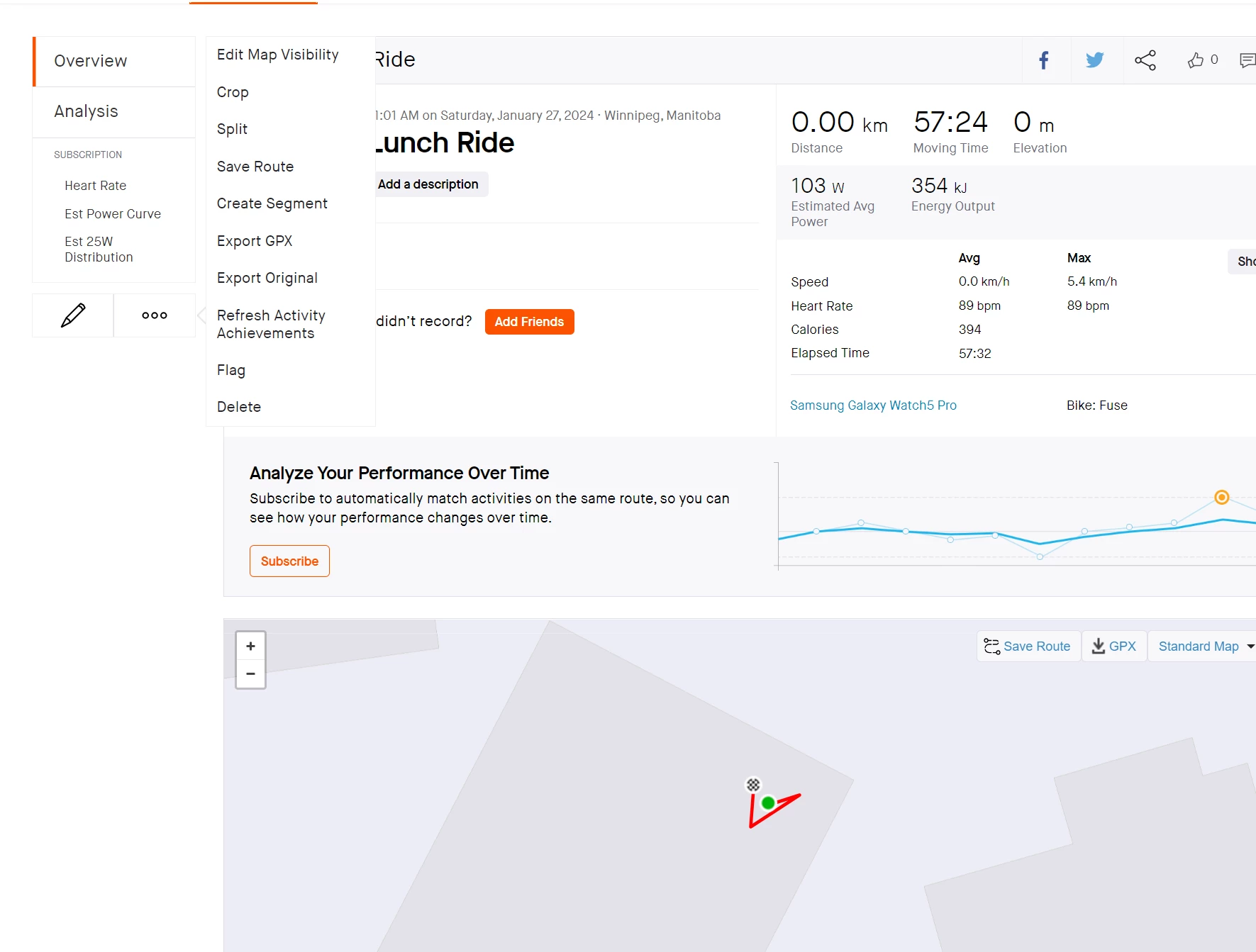Open comments speech bubble icon
Image resolution: width=1256 pixels, height=952 pixels.
[x=1247, y=60]
